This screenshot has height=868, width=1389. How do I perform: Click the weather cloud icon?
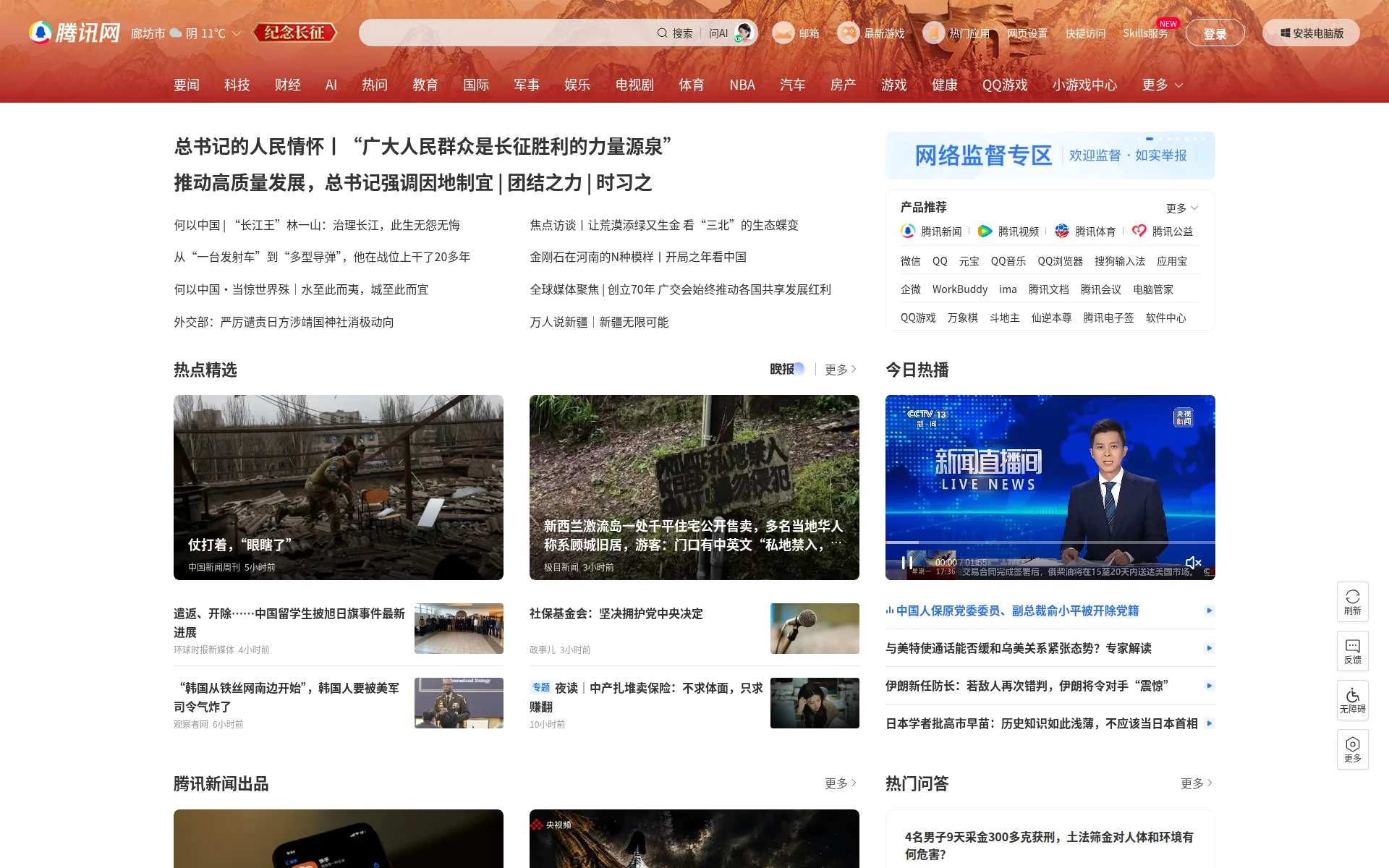(176, 33)
